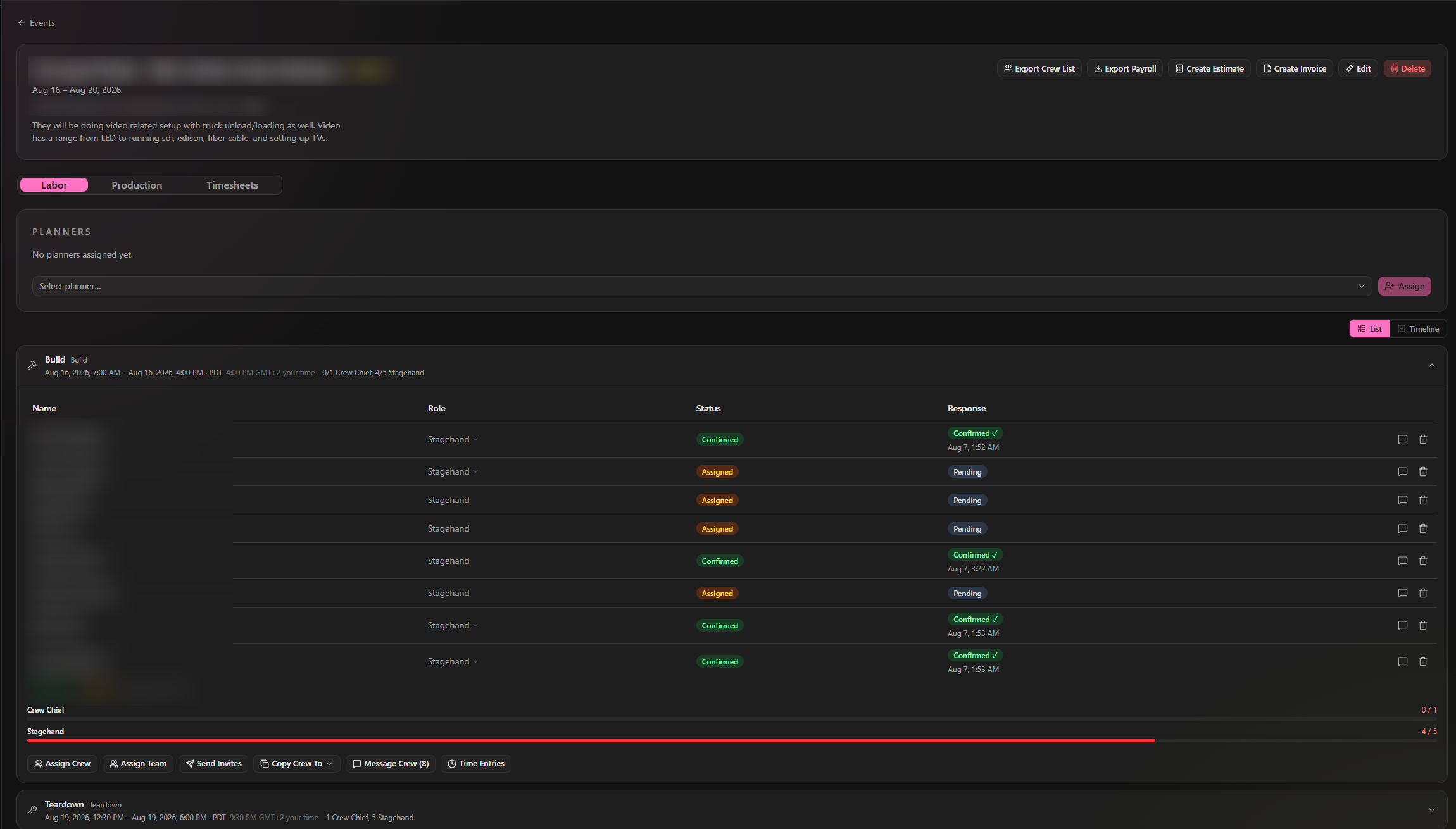Click the '4 / 5' Stagehand count
The image size is (1456, 829).
1429,731
